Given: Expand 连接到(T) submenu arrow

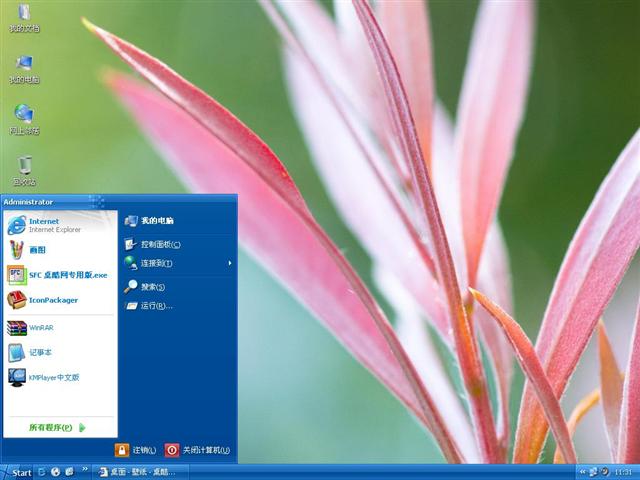Looking at the screenshot, I should click(x=230, y=263).
